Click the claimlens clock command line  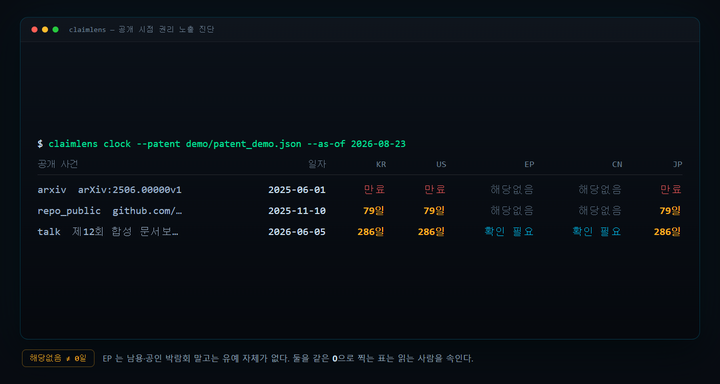point(221,144)
